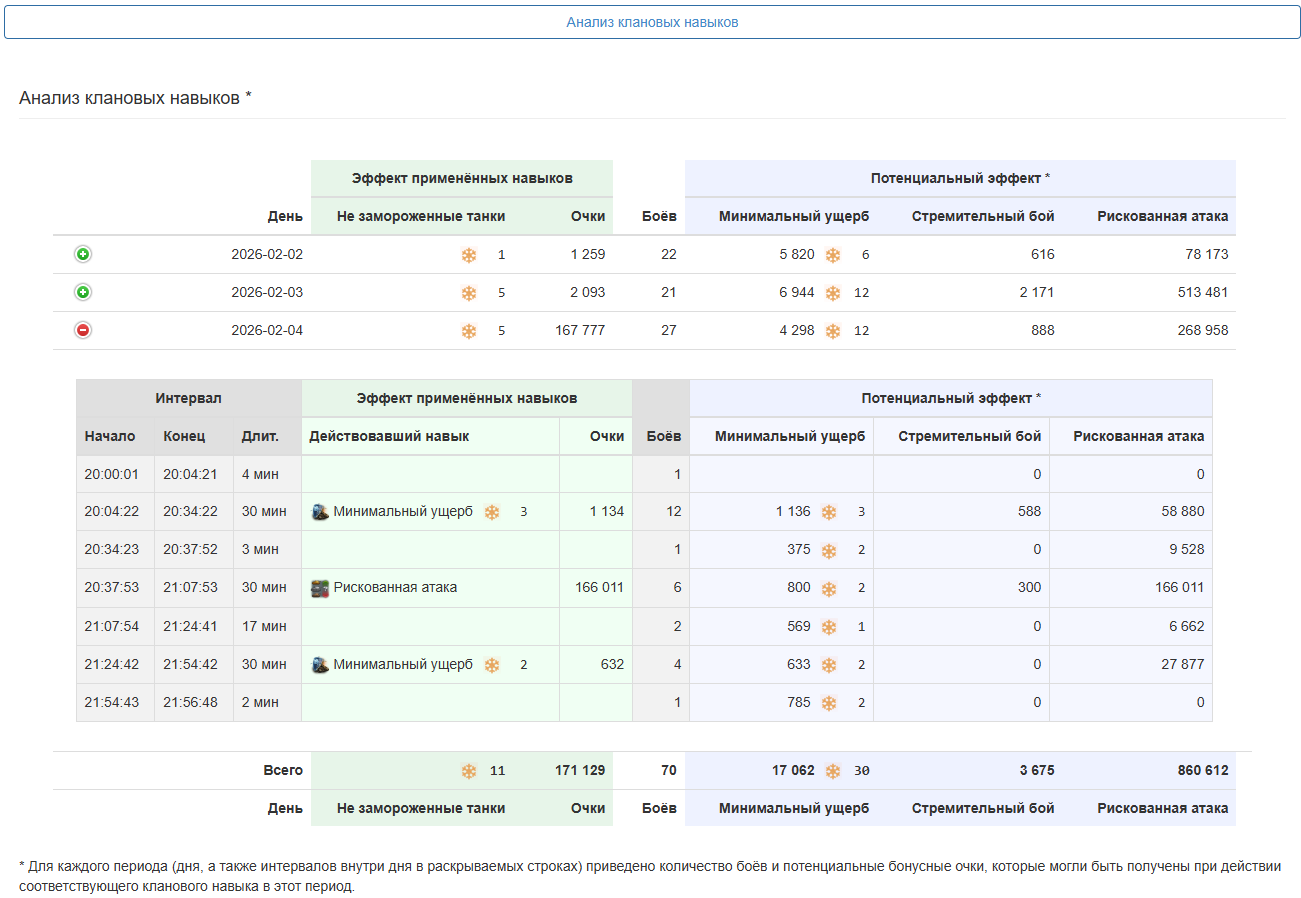
Task: Click the snowflake icon next to 1 136
Action: pyautogui.click(x=829, y=512)
